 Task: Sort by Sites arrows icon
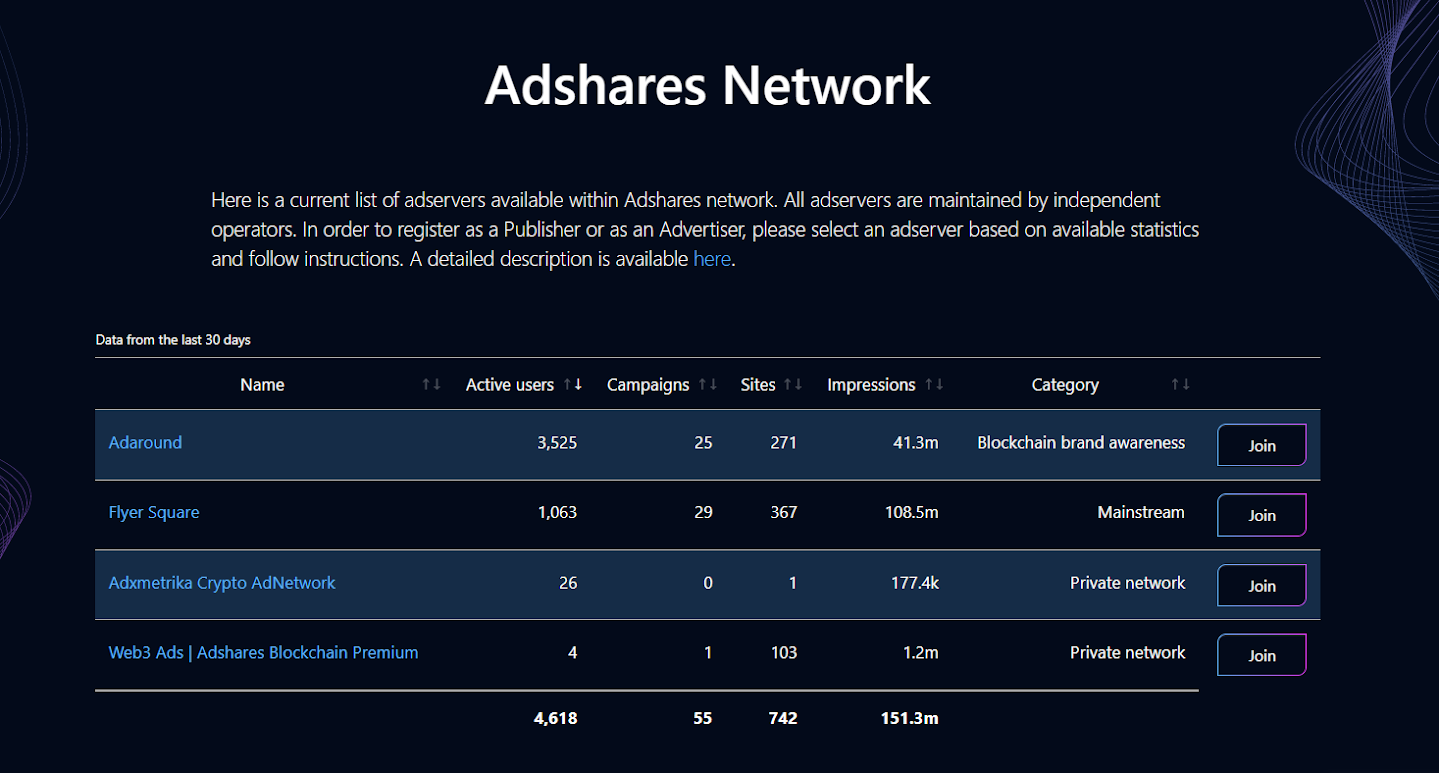click(x=794, y=385)
